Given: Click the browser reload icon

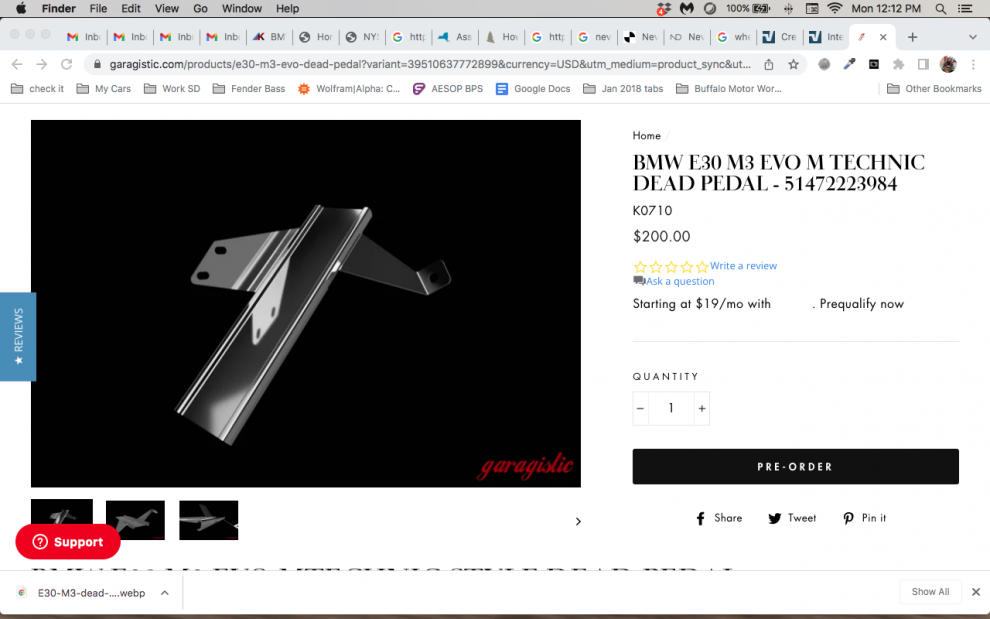Looking at the screenshot, I should click(x=66, y=64).
